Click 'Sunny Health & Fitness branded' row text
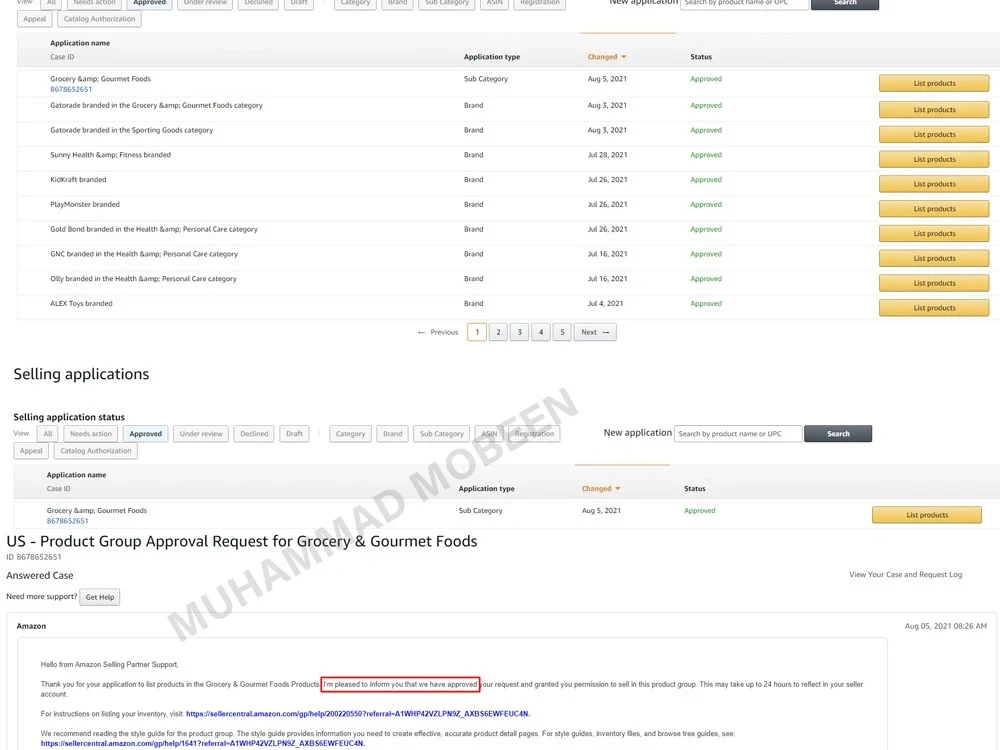Screen dimensions: 1000x750 110,155
